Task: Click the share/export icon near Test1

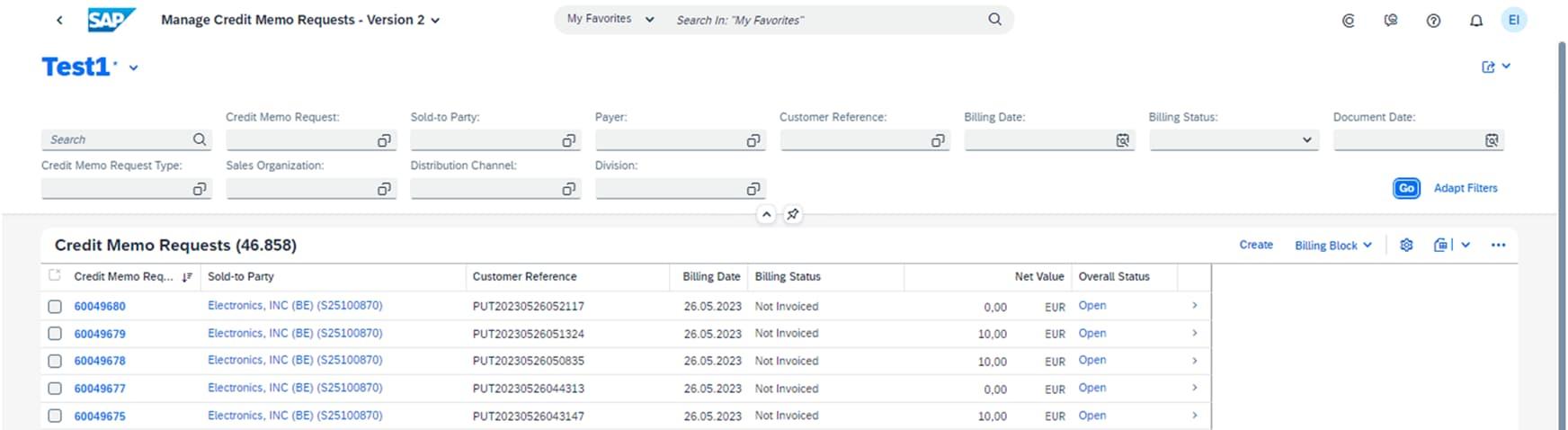Action: pos(1488,67)
